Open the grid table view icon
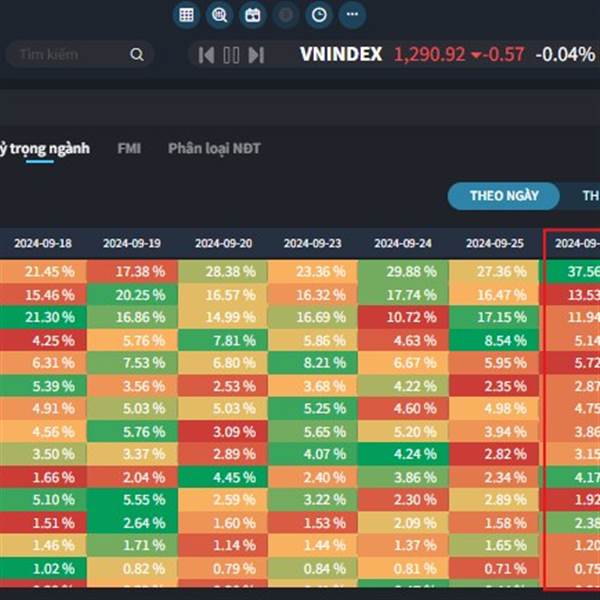This screenshot has width=600, height=600. point(186,15)
